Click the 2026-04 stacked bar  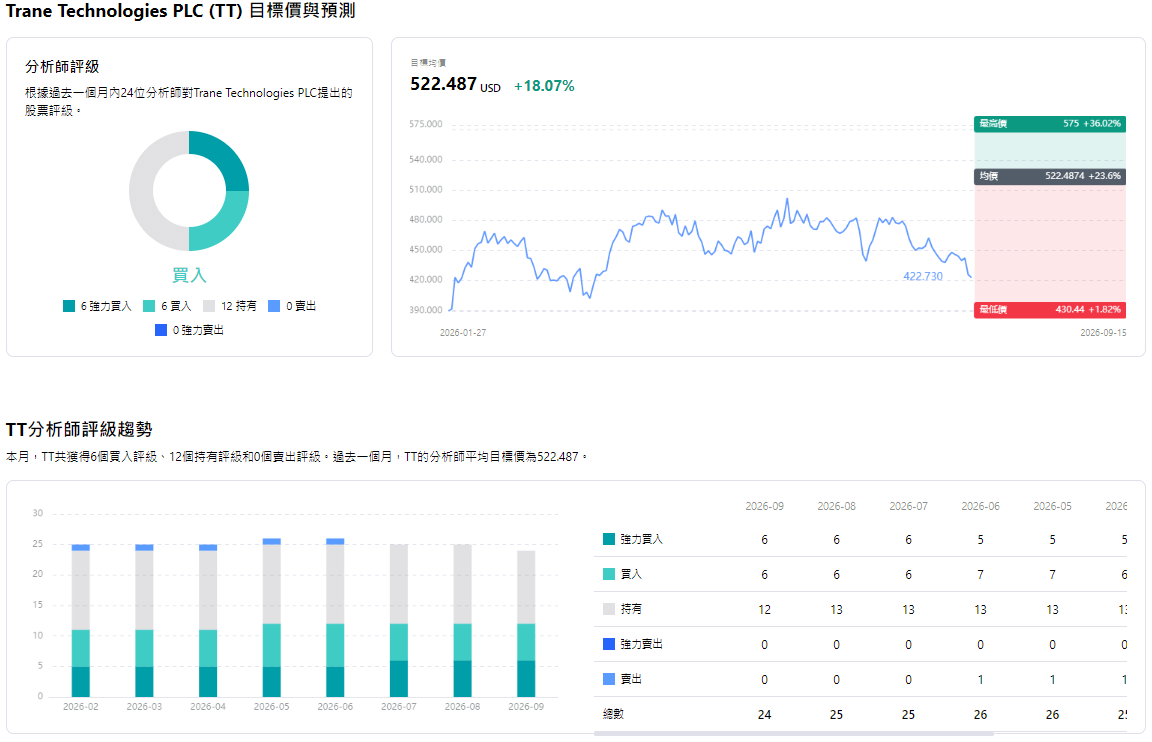pos(208,621)
